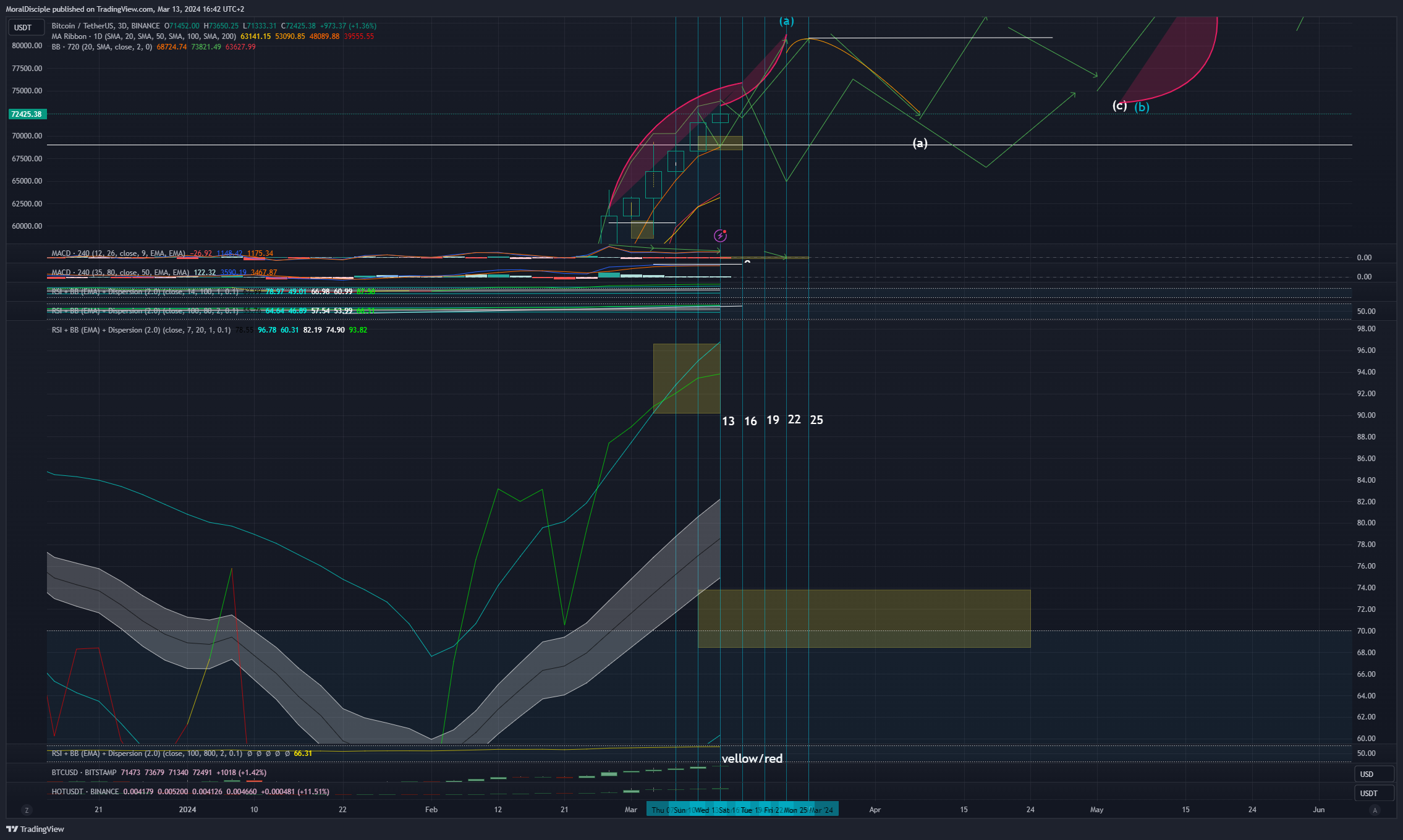Select the white 13 date annotation
Viewport: 1403px width, 840px height.
[x=729, y=421]
